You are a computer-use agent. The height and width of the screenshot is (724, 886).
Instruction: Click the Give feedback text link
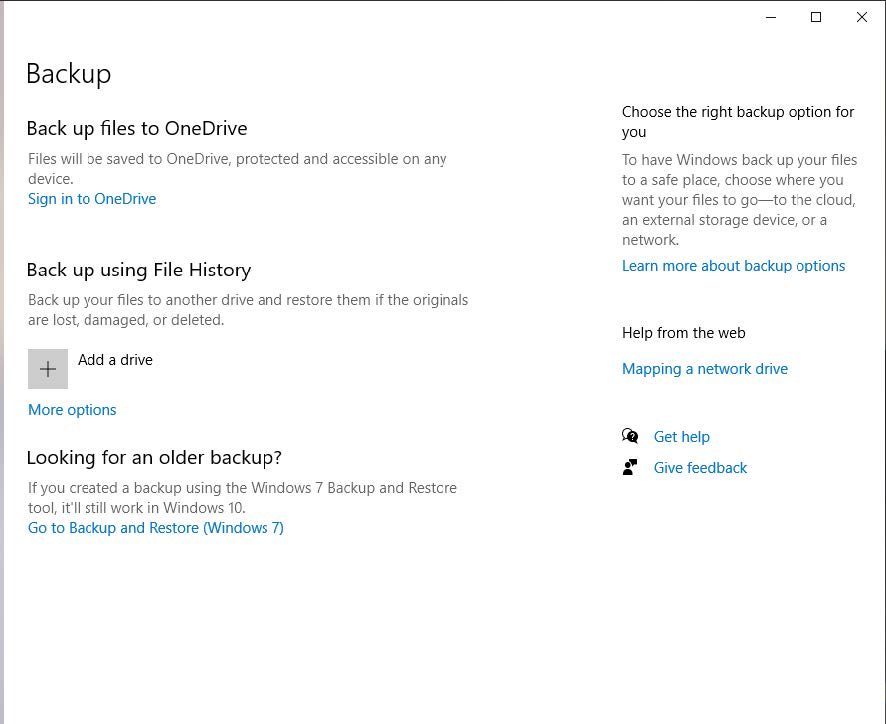coord(700,468)
